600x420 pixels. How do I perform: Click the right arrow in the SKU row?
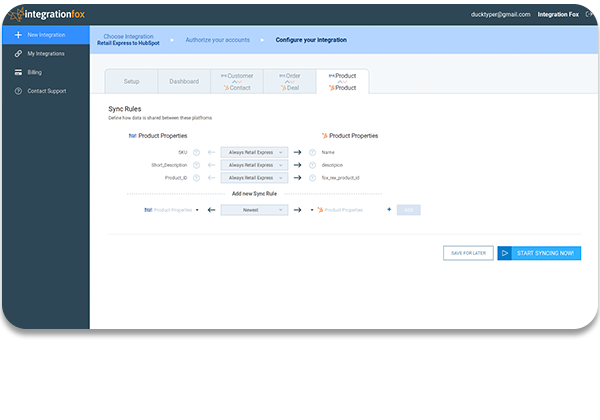tap(297, 152)
